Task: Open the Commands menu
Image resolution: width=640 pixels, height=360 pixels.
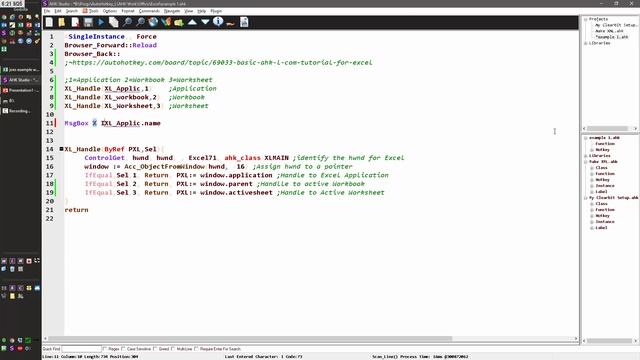Action: 149,11
